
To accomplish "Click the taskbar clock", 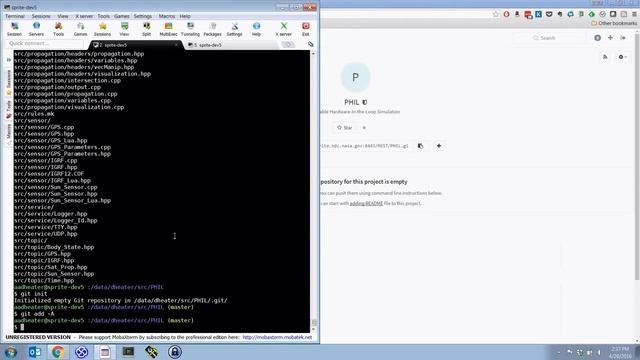I will (x=620, y=352).
